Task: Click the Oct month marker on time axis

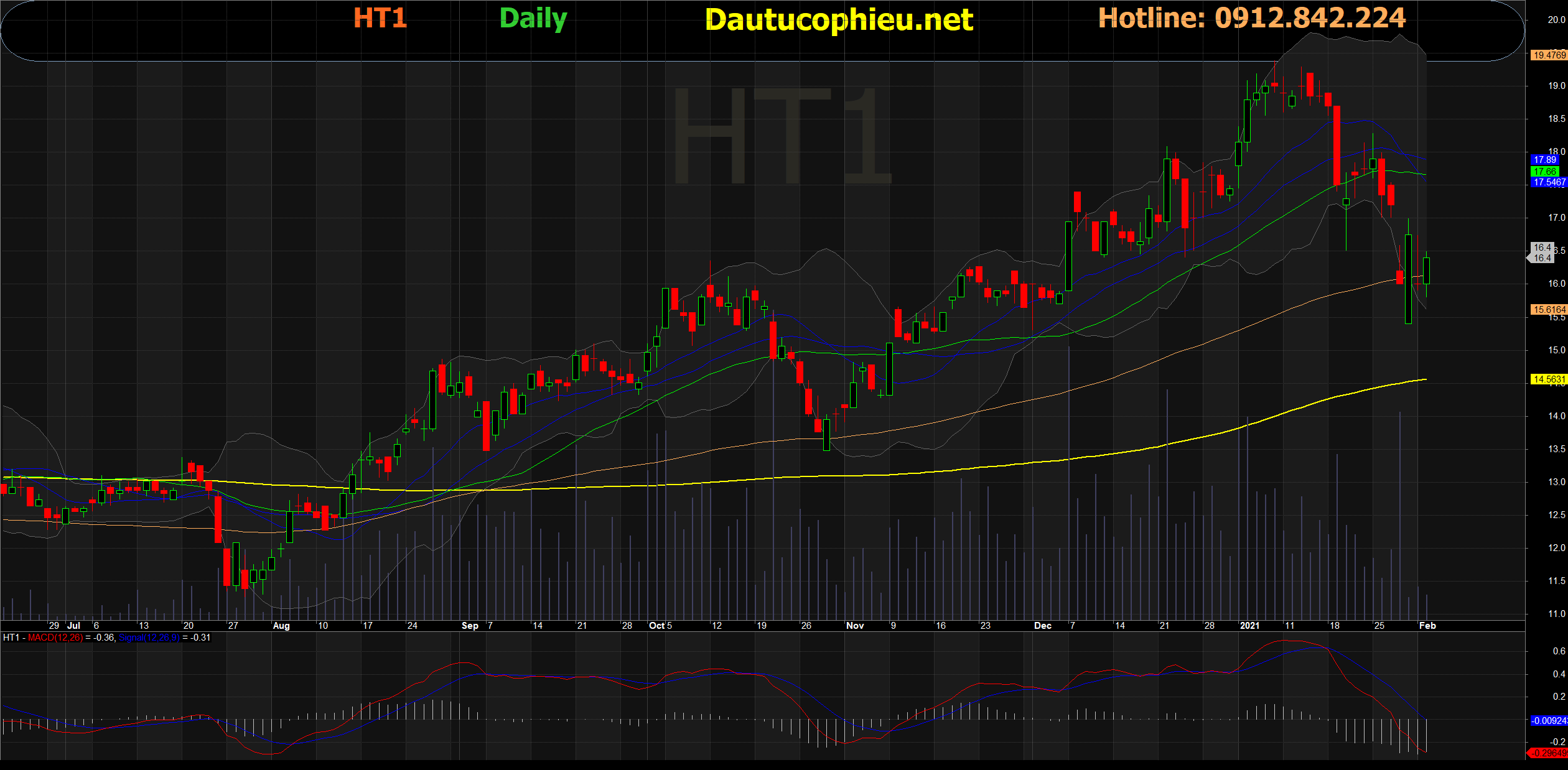Action: pyautogui.click(x=656, y=626)
